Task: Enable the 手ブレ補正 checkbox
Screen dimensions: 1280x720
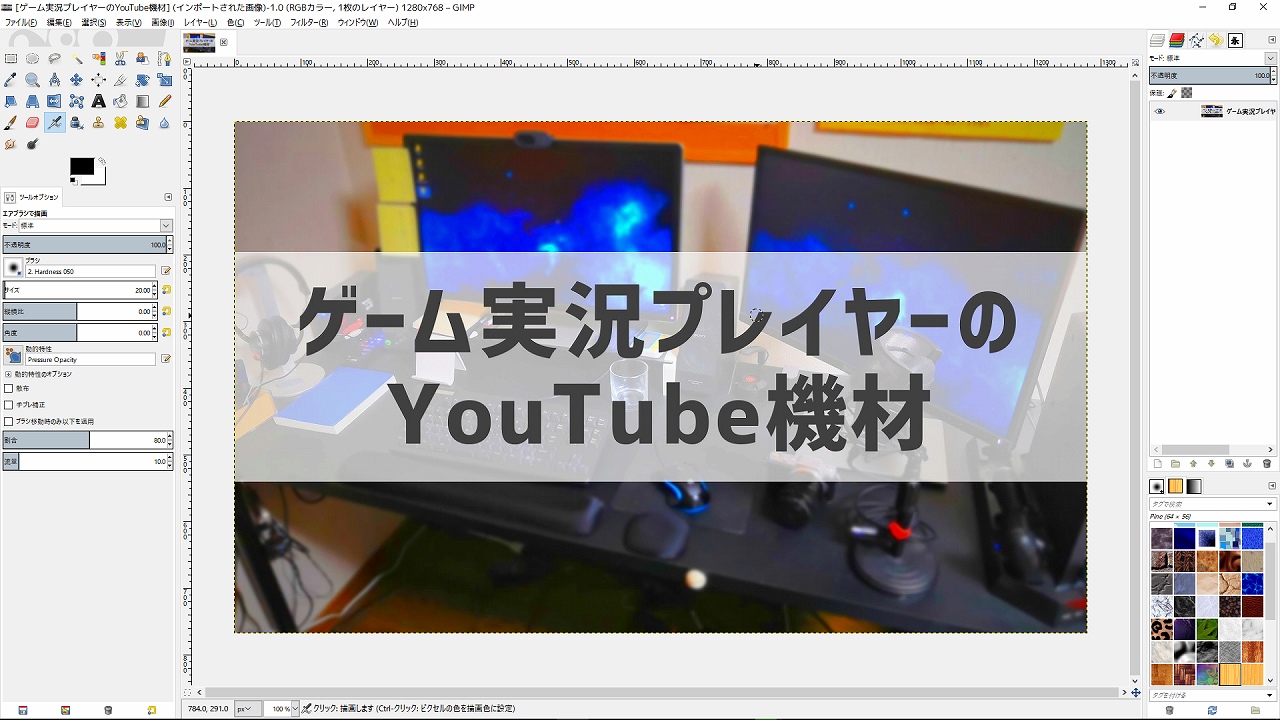Action: (x=9, y=405)
